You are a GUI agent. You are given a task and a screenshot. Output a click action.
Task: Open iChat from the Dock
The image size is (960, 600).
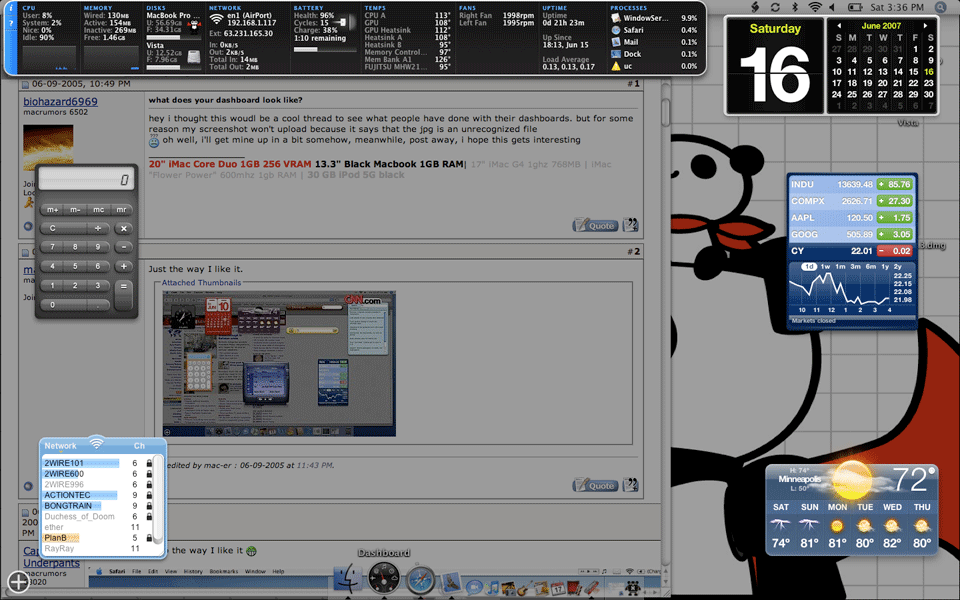[x=474, y=588]
